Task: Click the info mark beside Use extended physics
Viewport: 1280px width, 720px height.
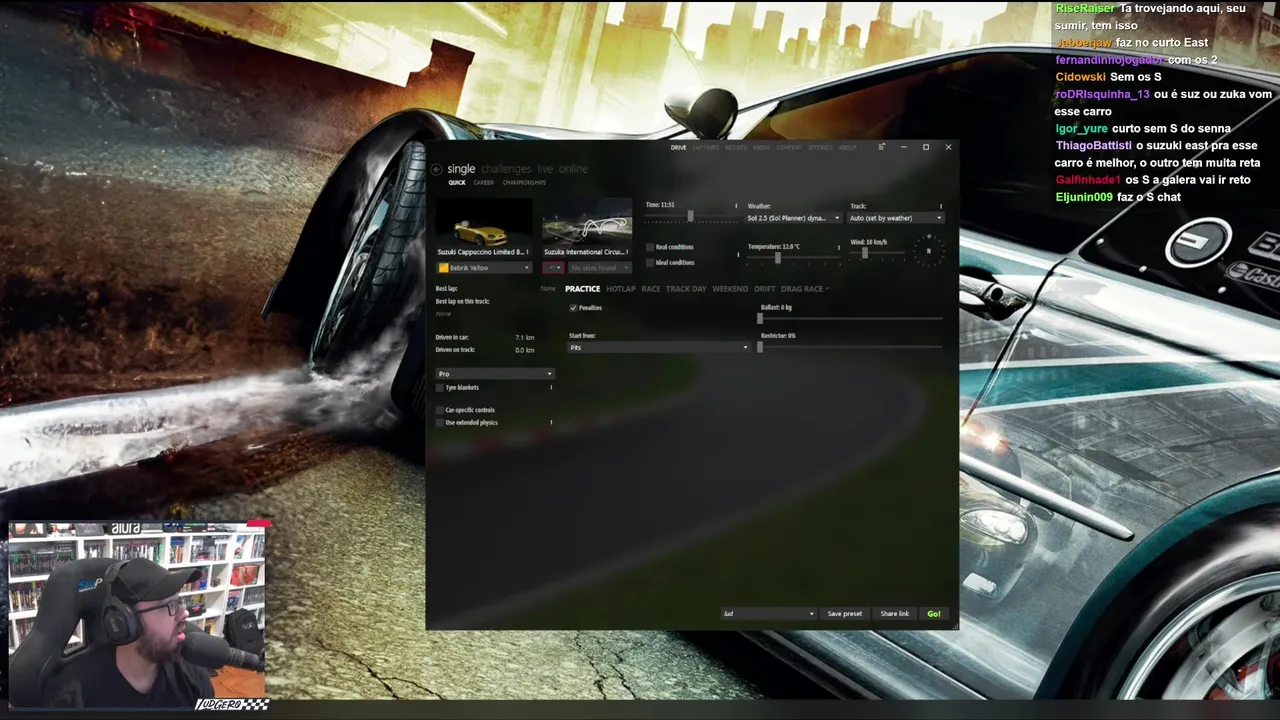Action: pos(551,422)
